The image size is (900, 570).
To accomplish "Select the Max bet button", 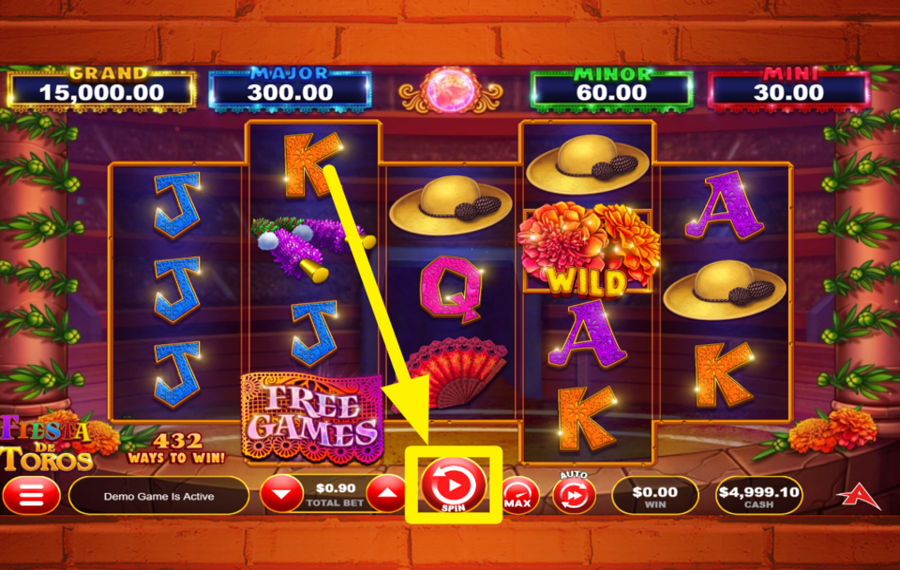I will (x=519, y=495).
